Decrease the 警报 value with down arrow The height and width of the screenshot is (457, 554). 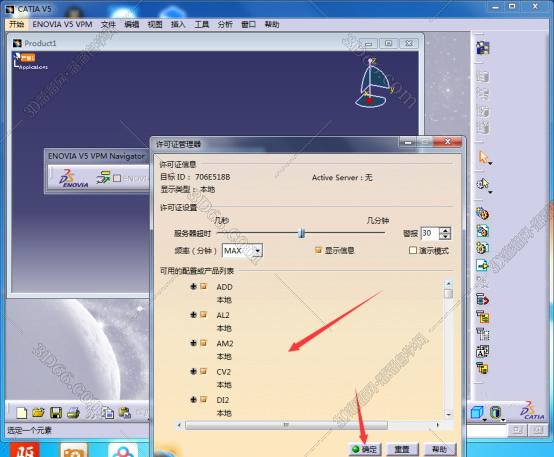446,236
